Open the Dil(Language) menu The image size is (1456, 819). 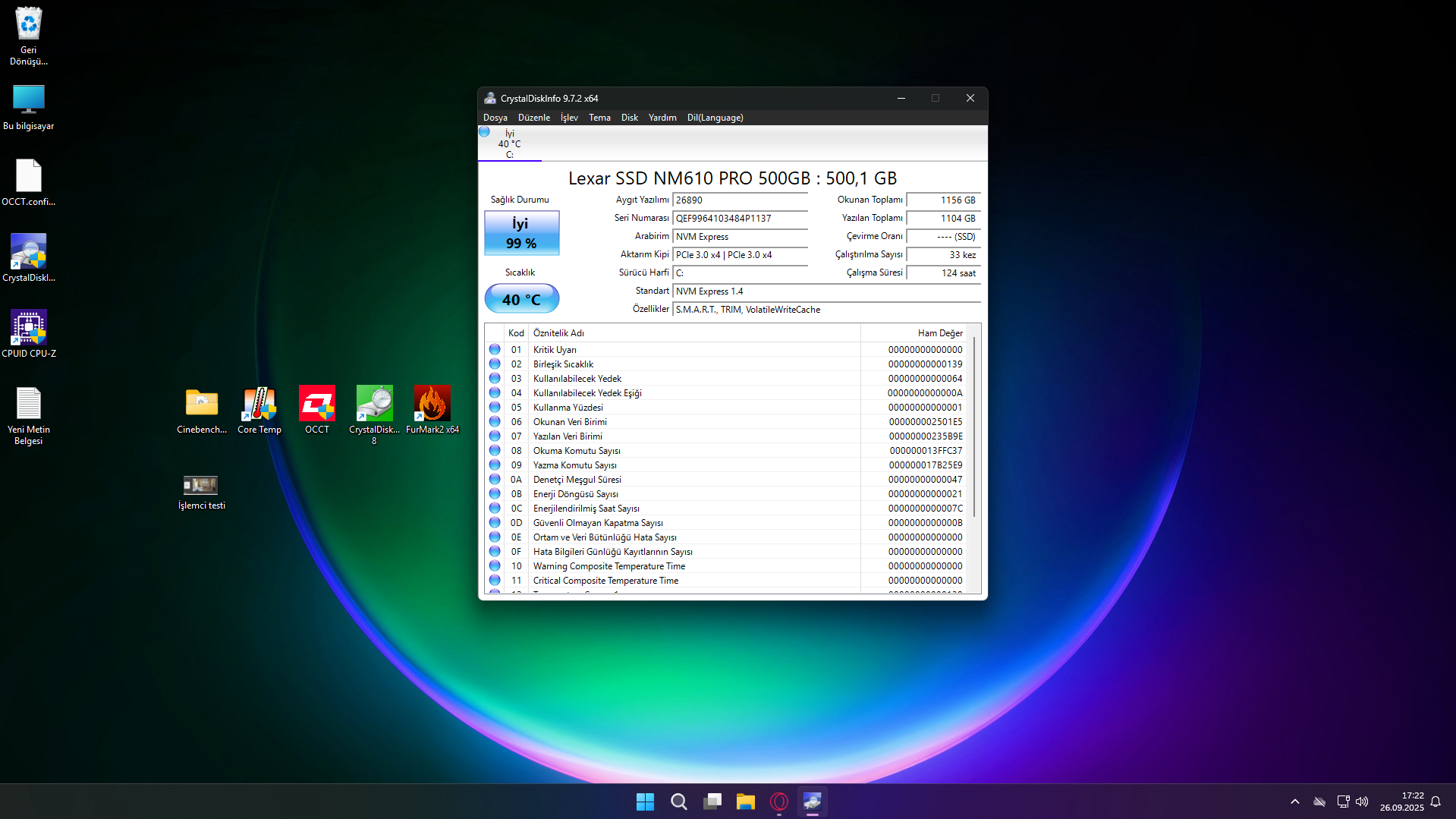tap(715, 118)
